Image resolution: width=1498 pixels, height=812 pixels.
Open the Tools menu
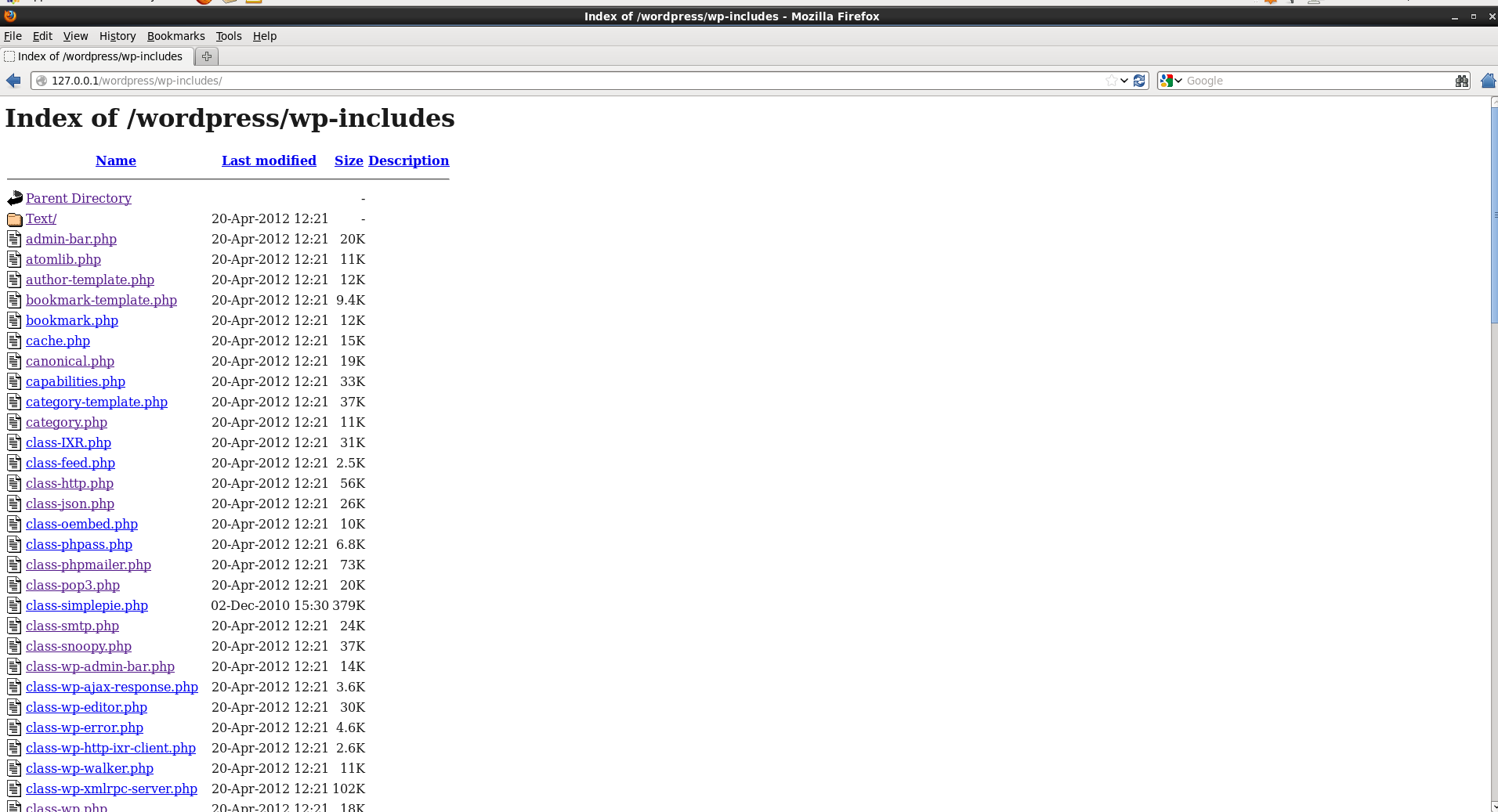coord(229,36)
